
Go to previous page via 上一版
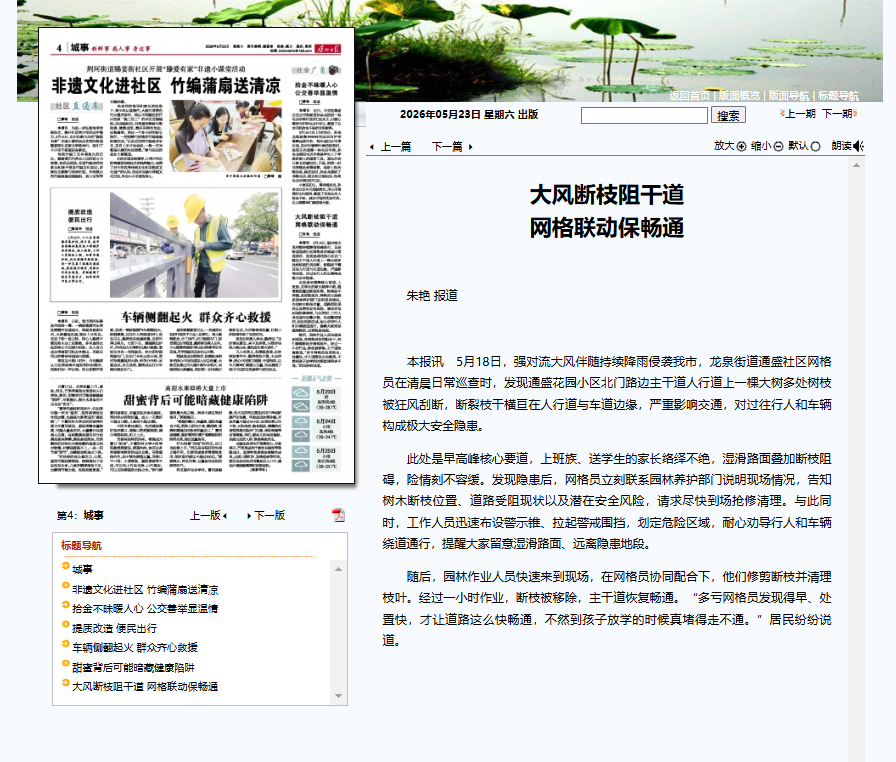tap(205, 515)
